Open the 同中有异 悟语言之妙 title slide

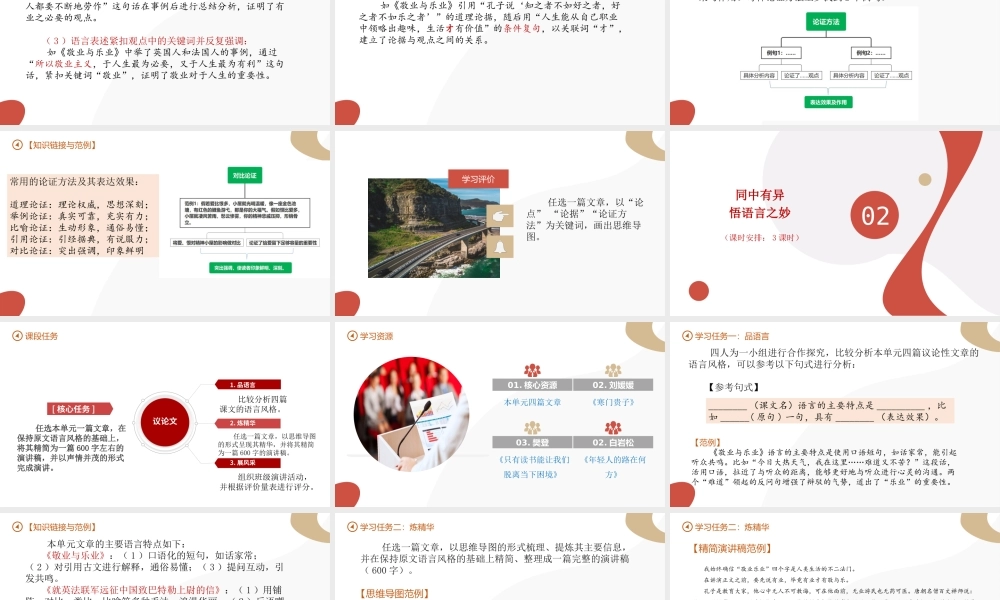[x=835, y=223]
